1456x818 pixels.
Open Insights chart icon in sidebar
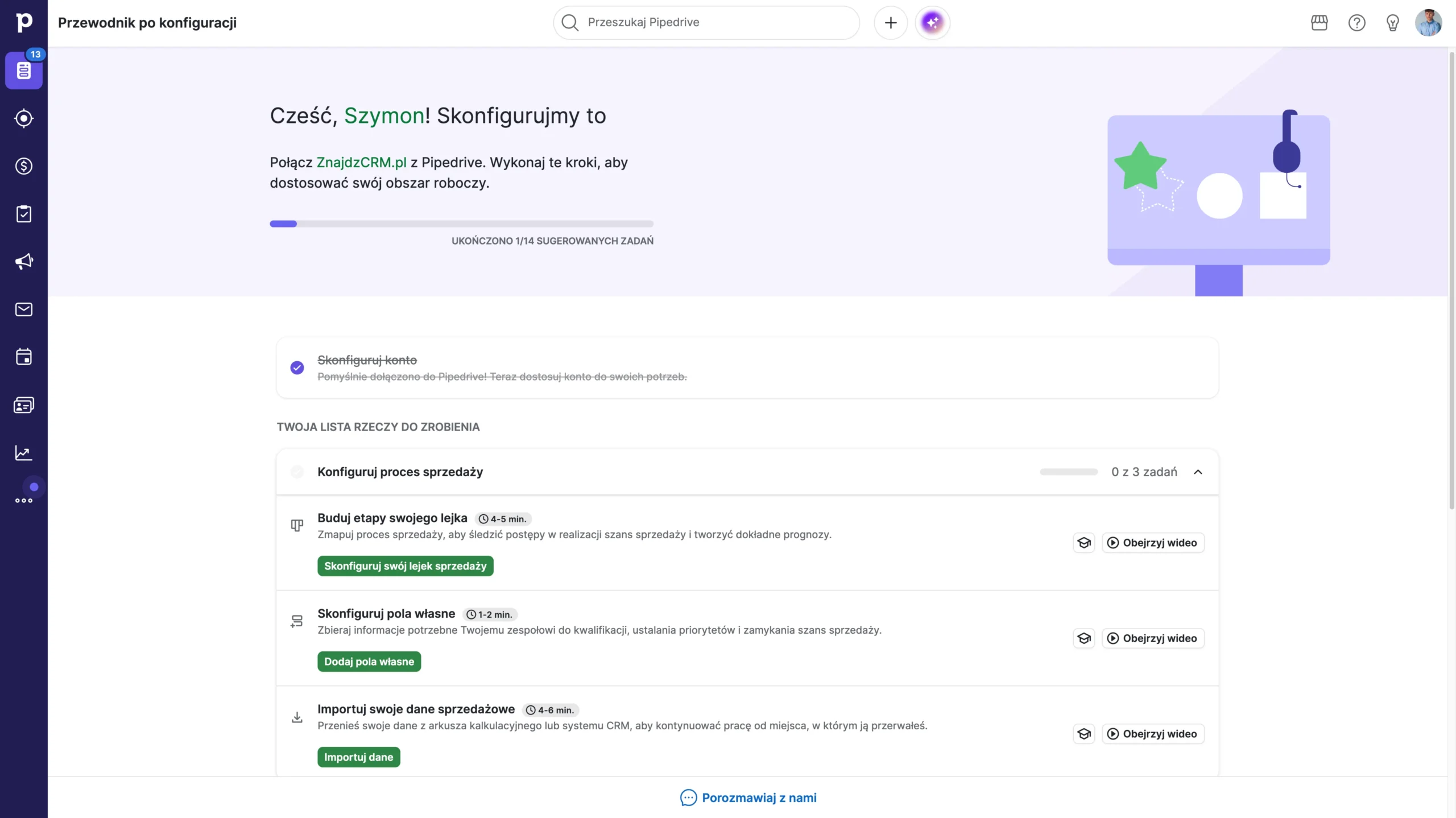click(x=24, y=453)
